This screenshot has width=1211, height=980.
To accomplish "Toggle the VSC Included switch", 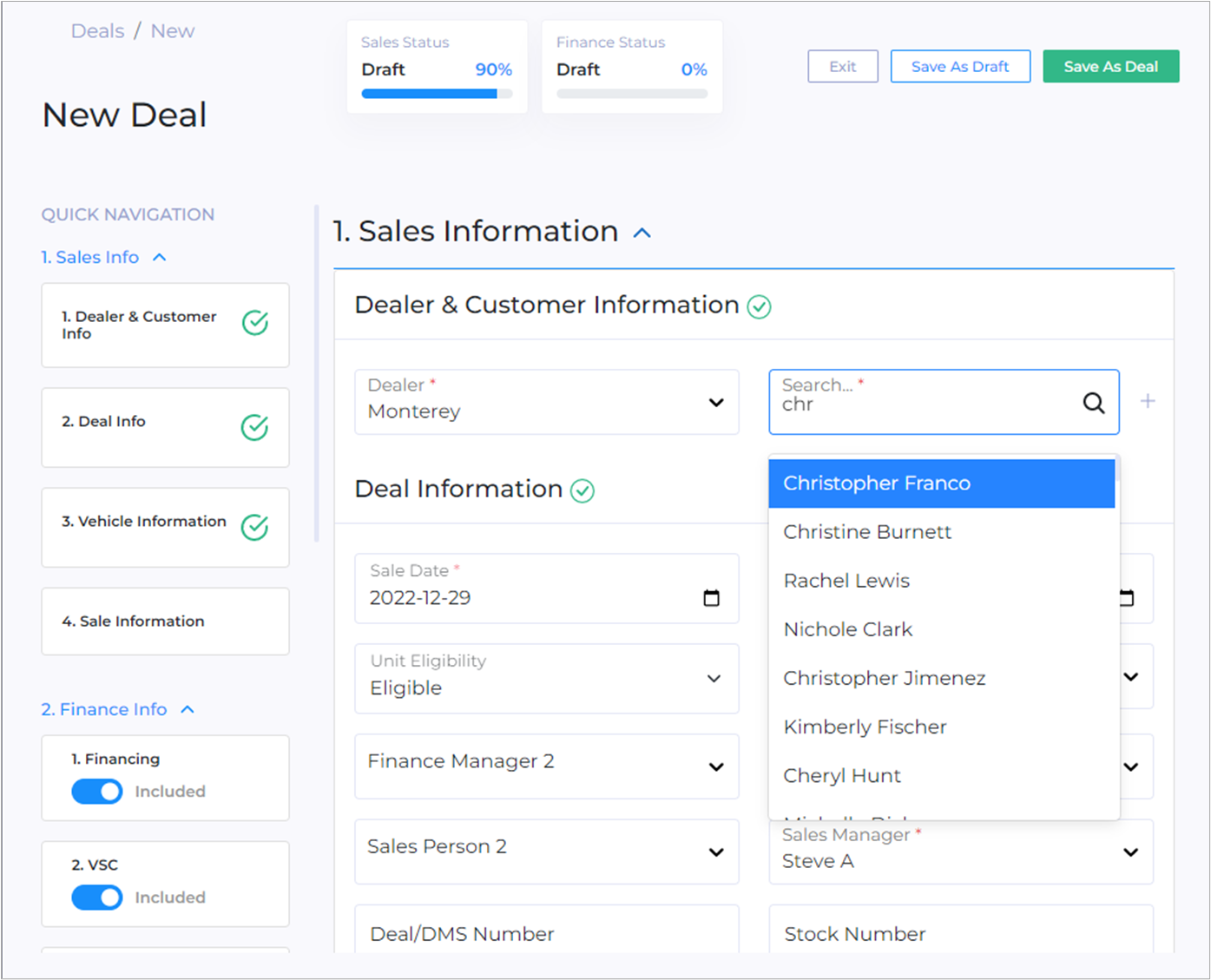I will (97, 898).
